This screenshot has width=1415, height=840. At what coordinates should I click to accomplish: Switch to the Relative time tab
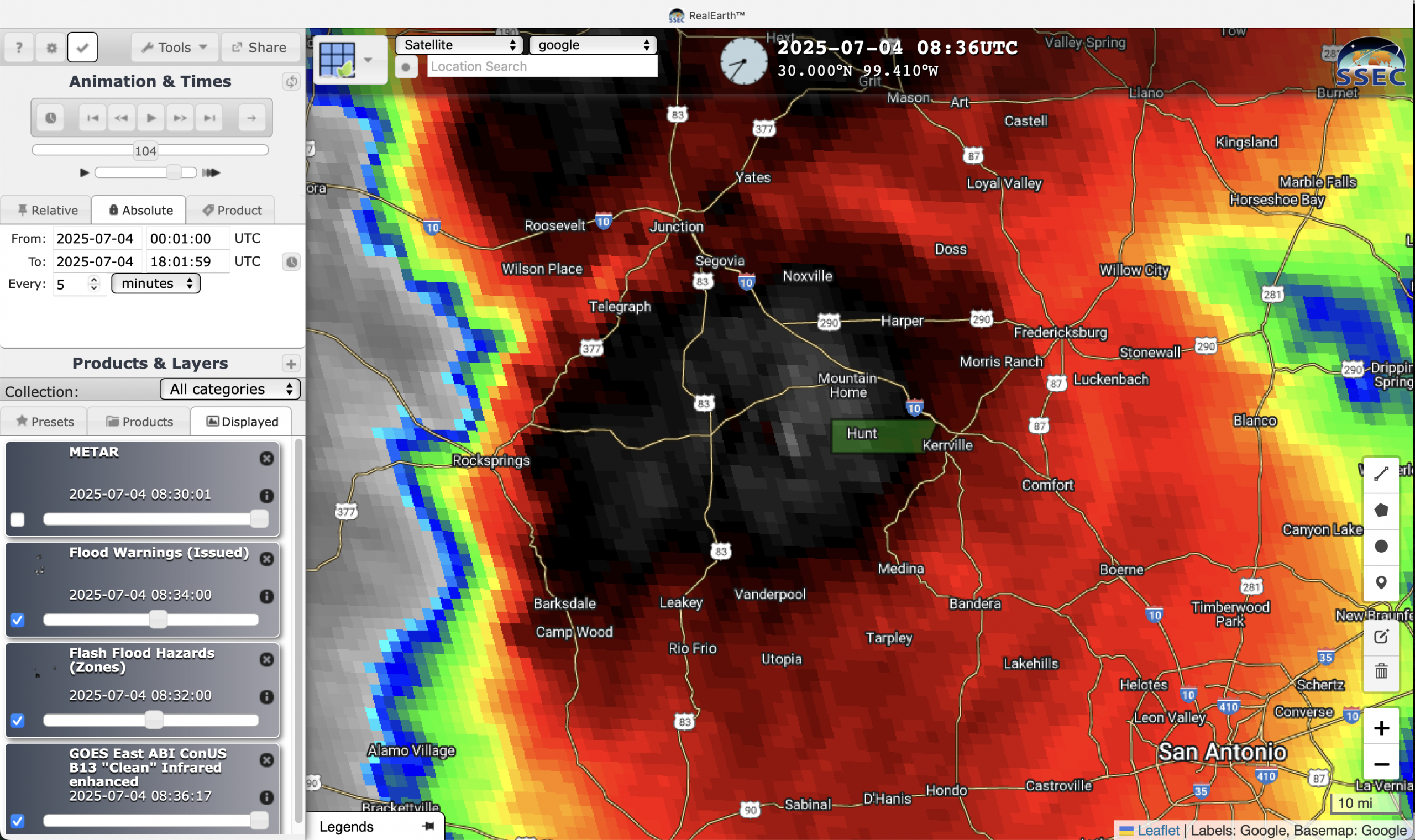47,210
